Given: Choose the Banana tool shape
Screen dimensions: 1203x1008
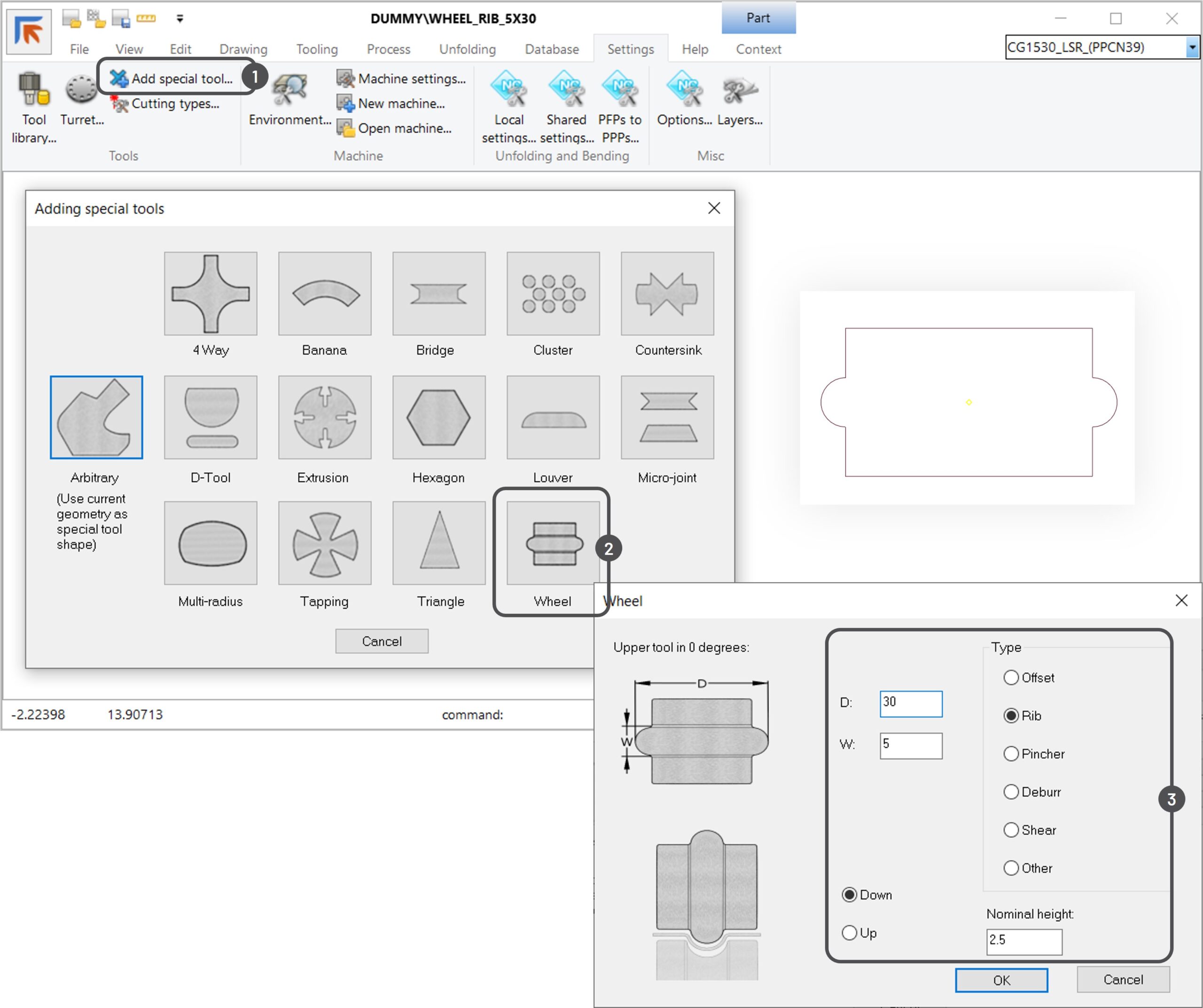Looking at the screenshot, I should [324, 294].
